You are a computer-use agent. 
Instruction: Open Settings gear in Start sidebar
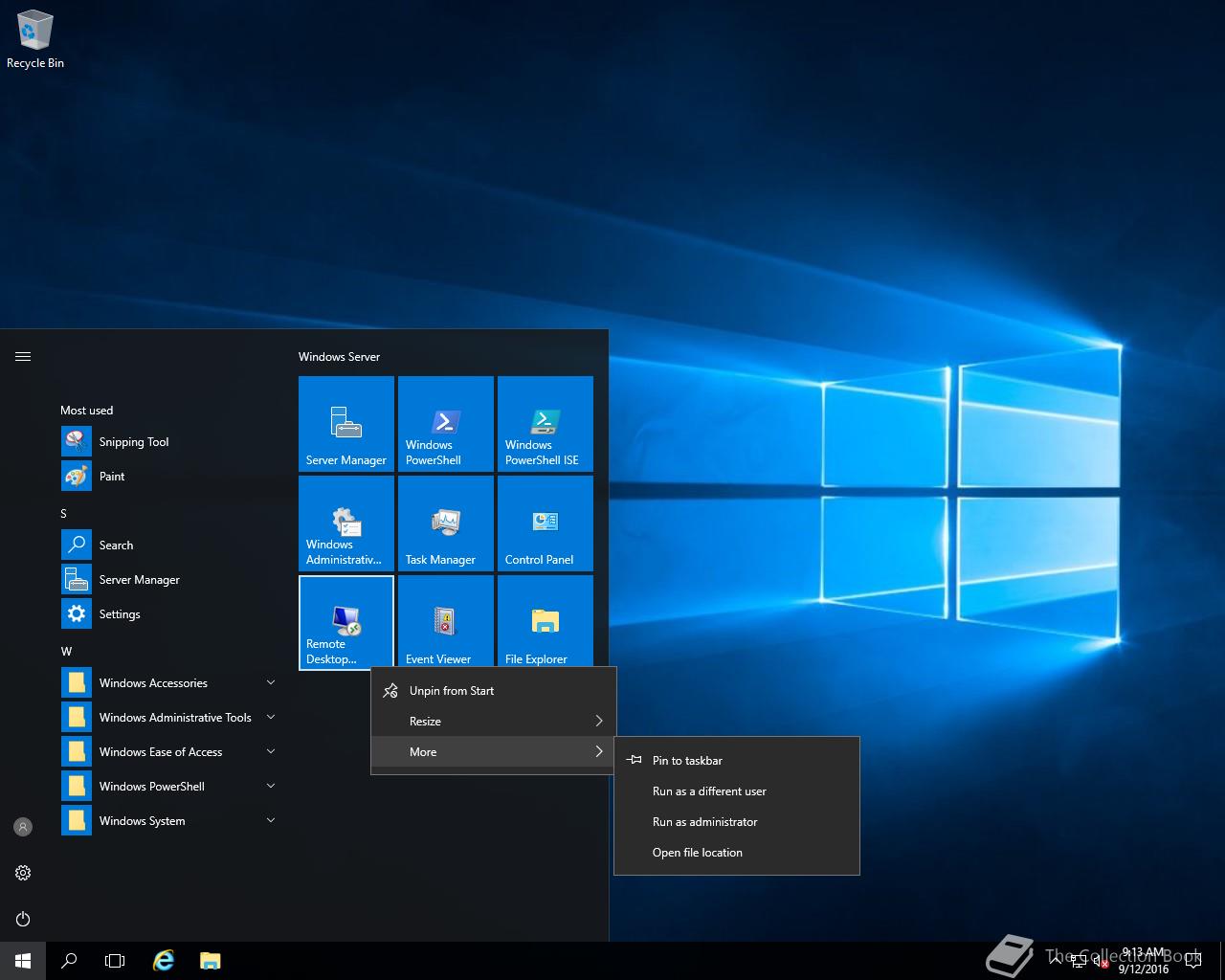coord(23,873)
